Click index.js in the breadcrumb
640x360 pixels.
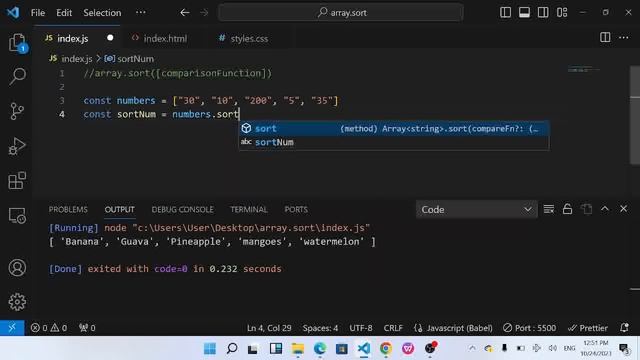click(x=77, y=59)
